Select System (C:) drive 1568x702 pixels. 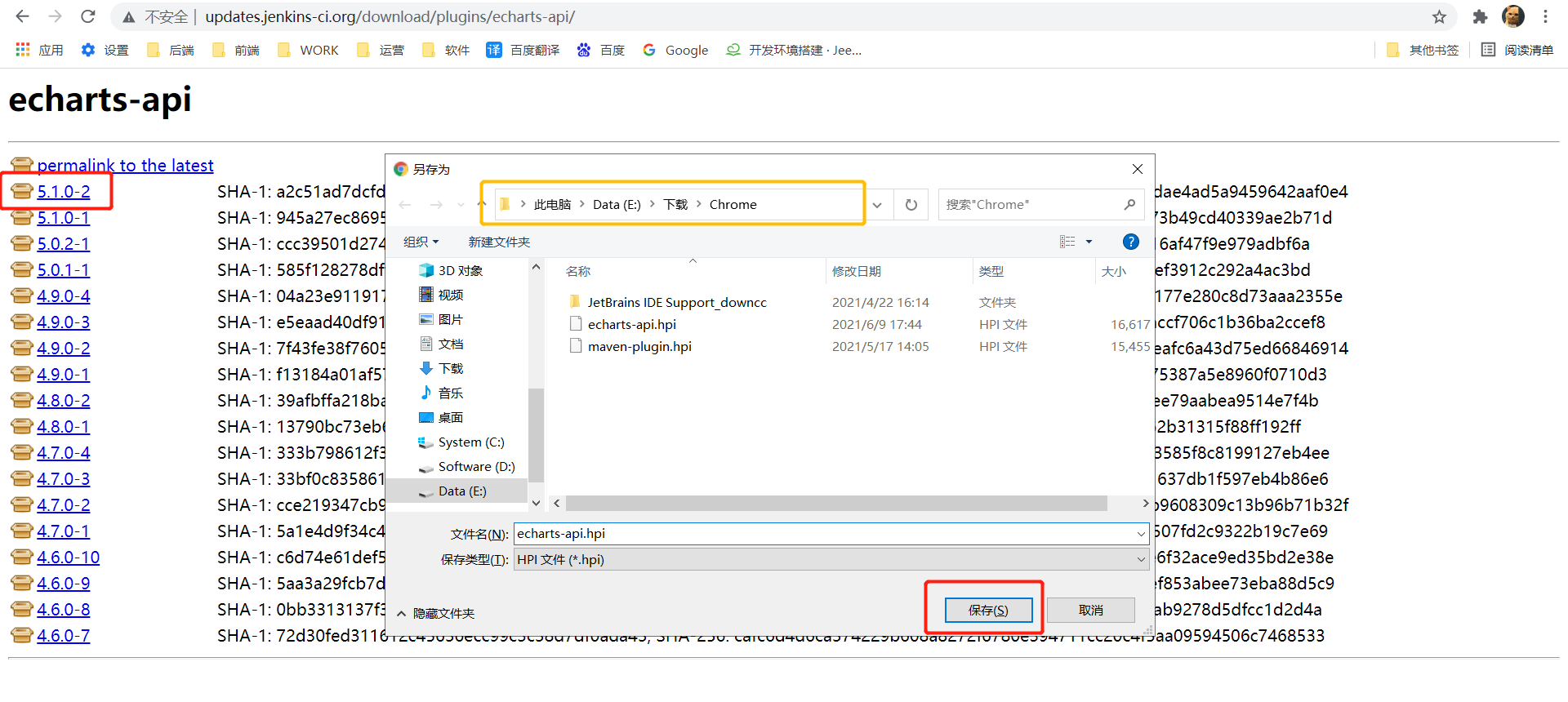[x=461, y=442]
